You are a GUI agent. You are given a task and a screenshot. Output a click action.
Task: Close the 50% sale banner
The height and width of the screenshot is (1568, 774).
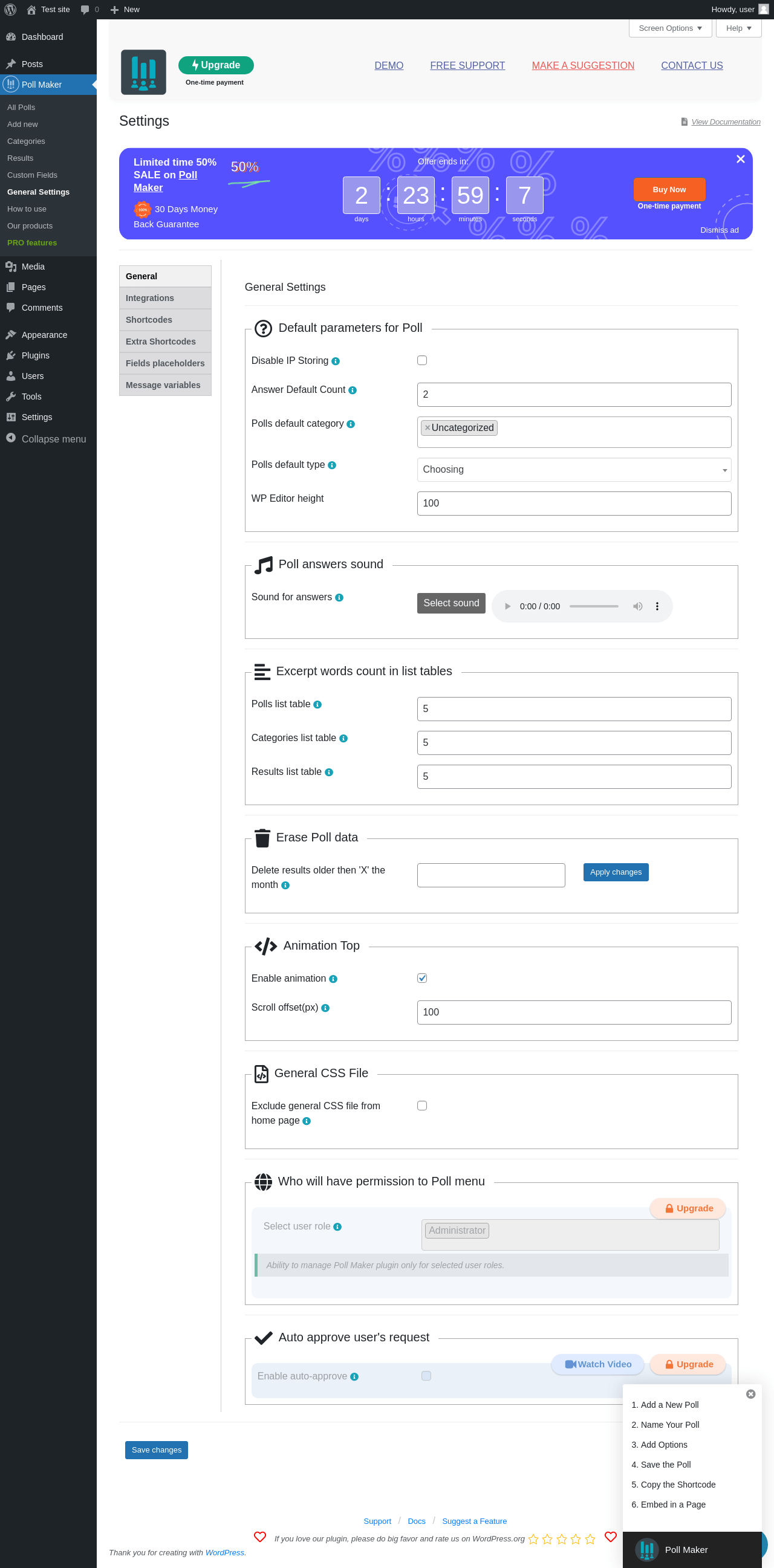(741, 159)
